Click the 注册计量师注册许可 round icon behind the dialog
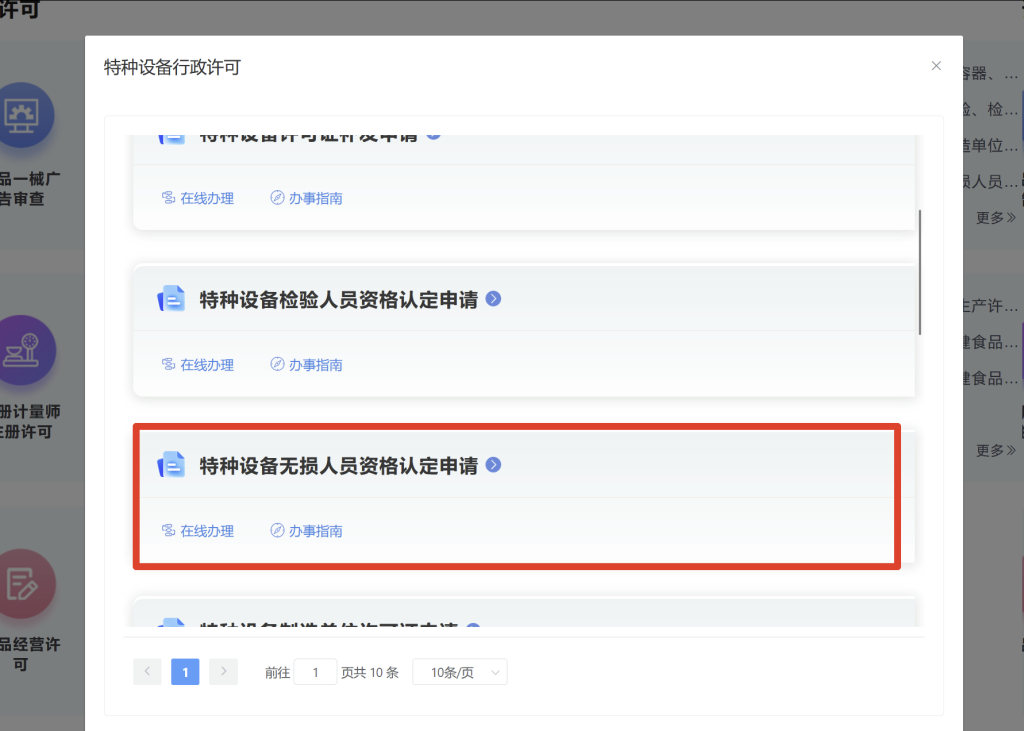 [24, 350]
